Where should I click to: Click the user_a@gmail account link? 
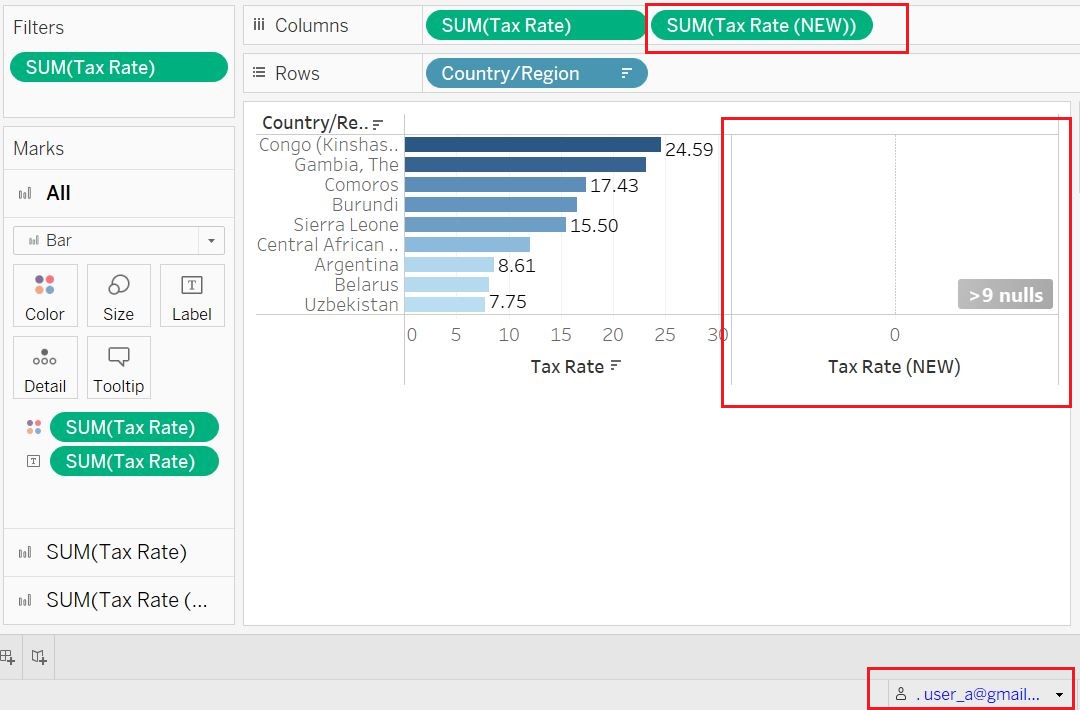click(977, 692)
